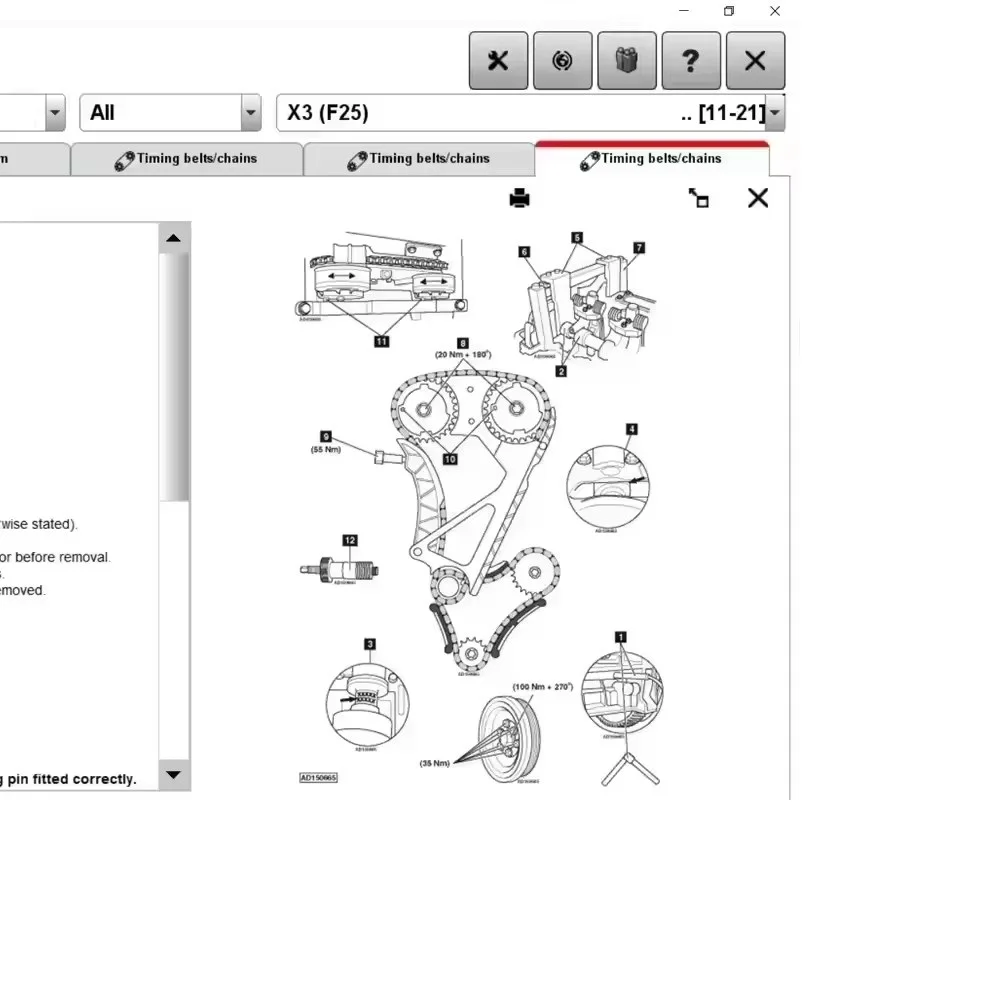Switch to the first Timing belts/chains tab
Viewport: 1000px width, 1000px height.
click(x=186, y=159)
